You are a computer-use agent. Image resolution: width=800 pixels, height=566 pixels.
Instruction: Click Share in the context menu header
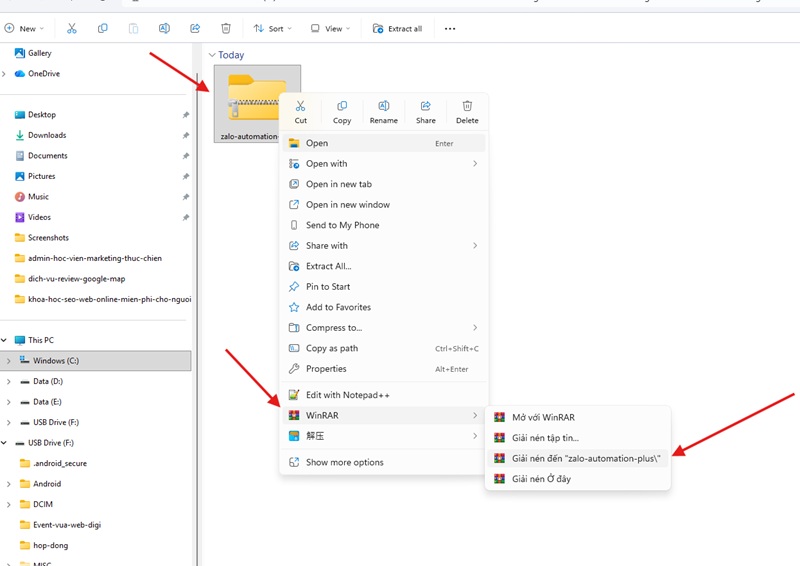pyautogui.click(x=426, y=112)
